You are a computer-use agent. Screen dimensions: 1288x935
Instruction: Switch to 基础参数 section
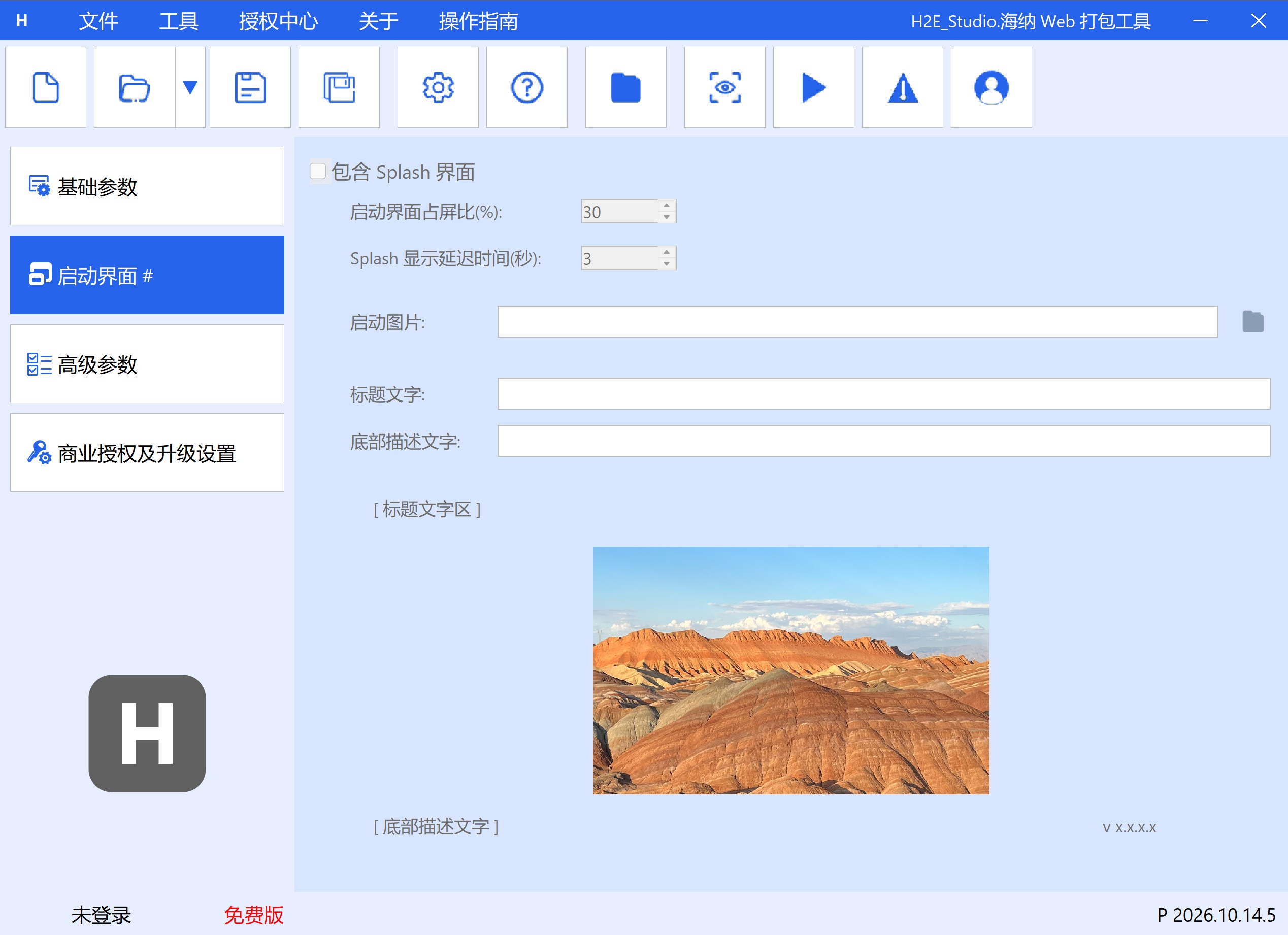point(147,186)
